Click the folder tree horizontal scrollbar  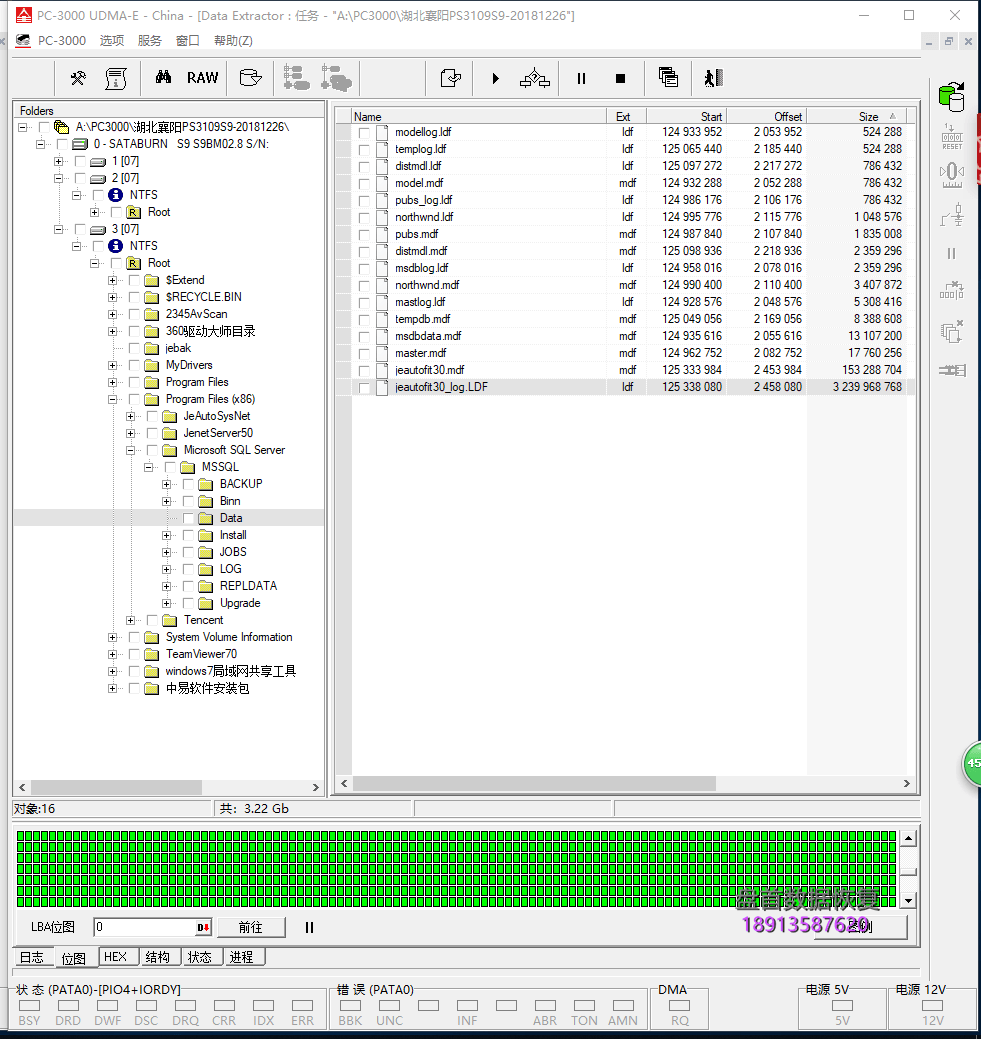(x=117, y=787)
